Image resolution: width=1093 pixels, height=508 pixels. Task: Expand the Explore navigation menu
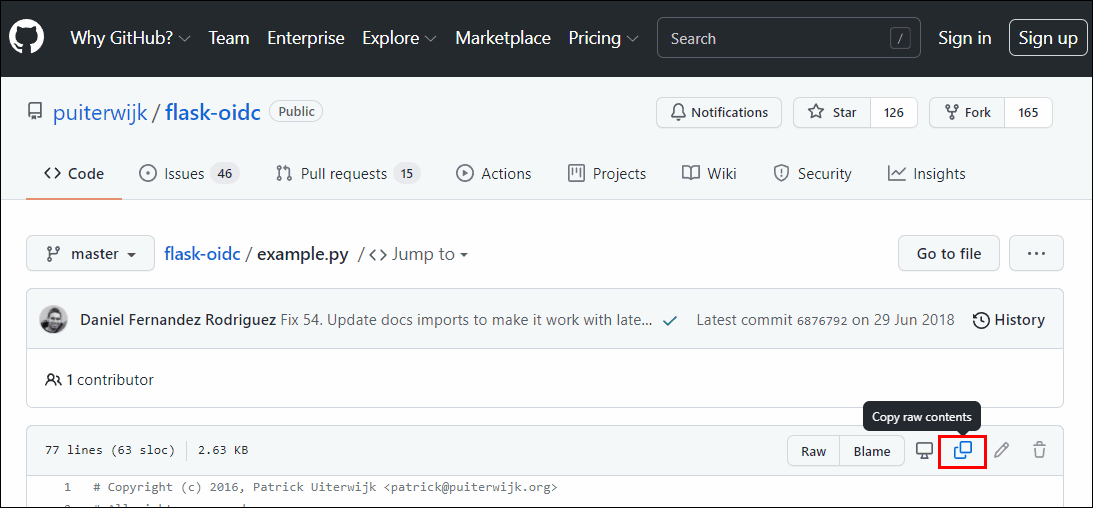click(x=399, y=38)
